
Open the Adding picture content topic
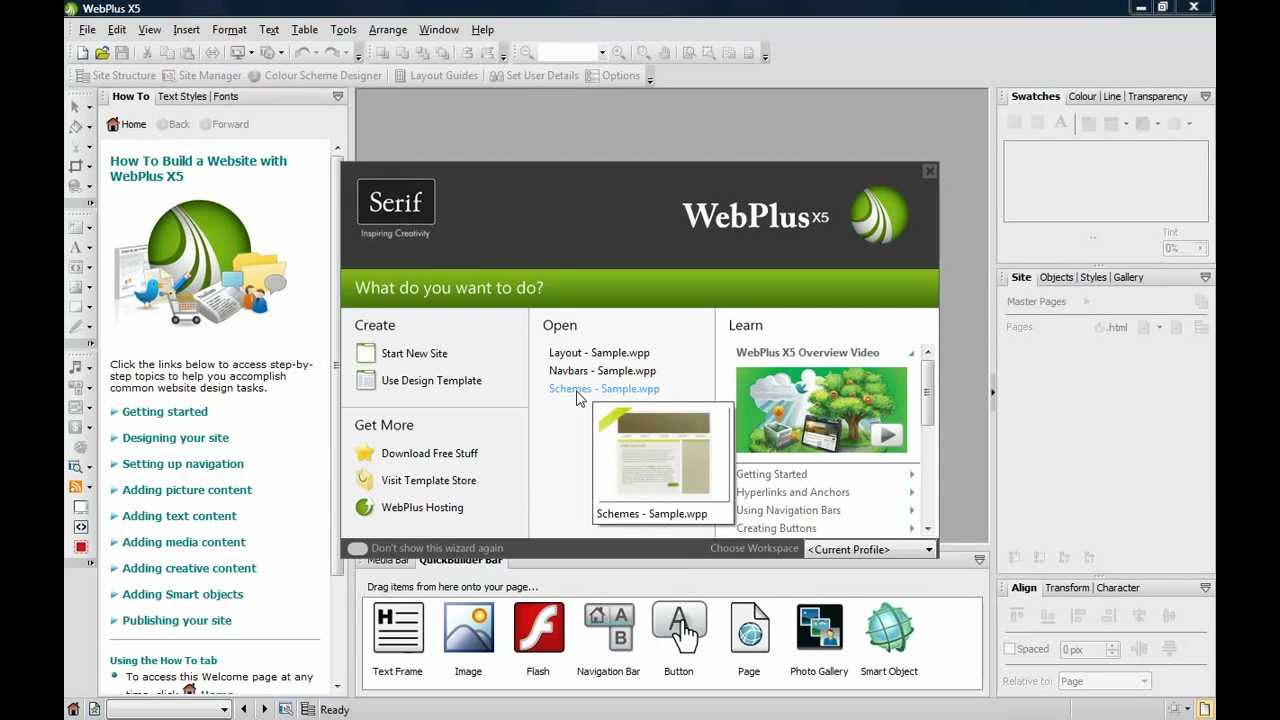pyautogui.click(x=187, y=490)
